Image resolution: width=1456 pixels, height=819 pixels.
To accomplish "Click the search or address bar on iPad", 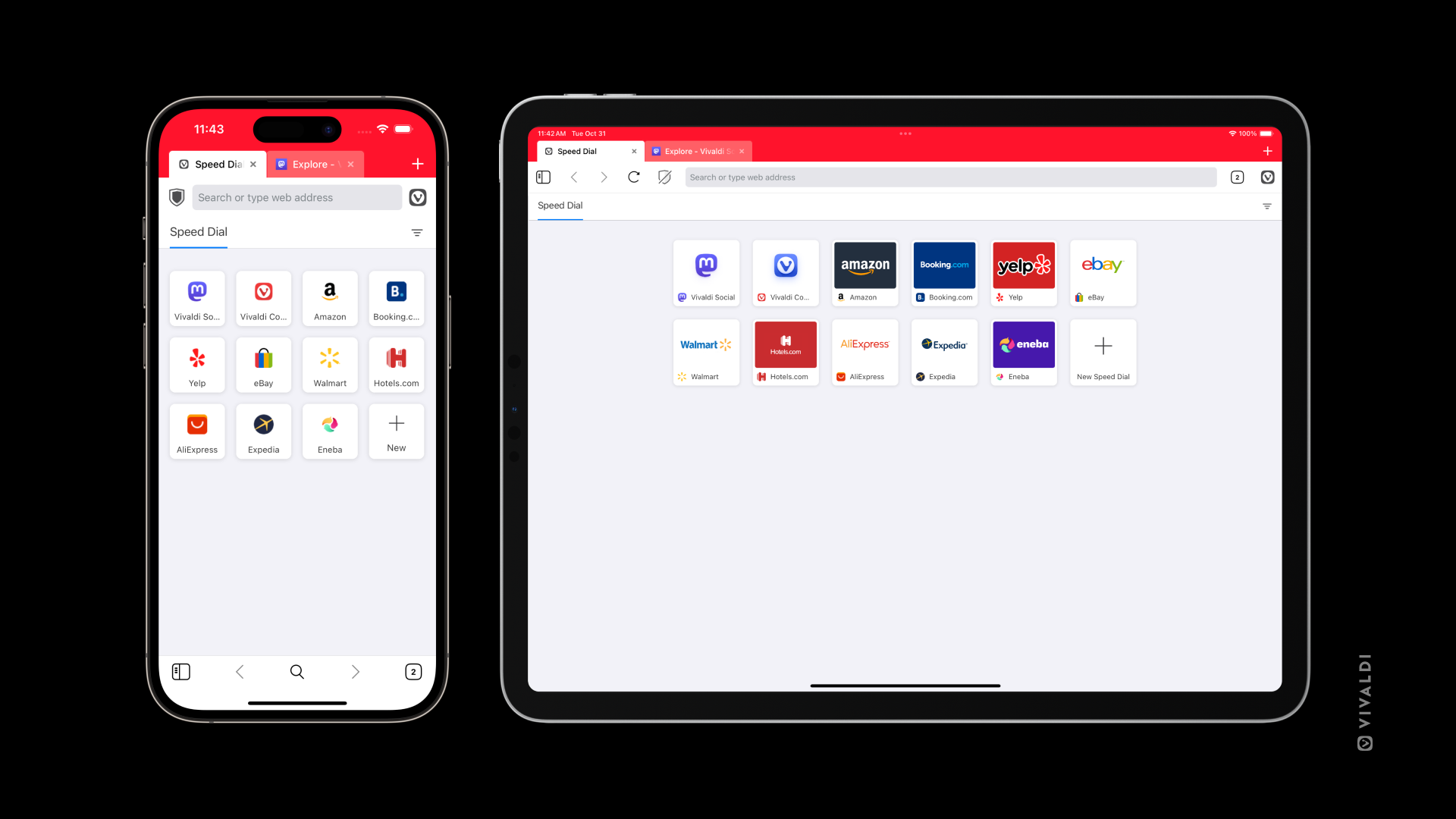I will coord(949,177).
